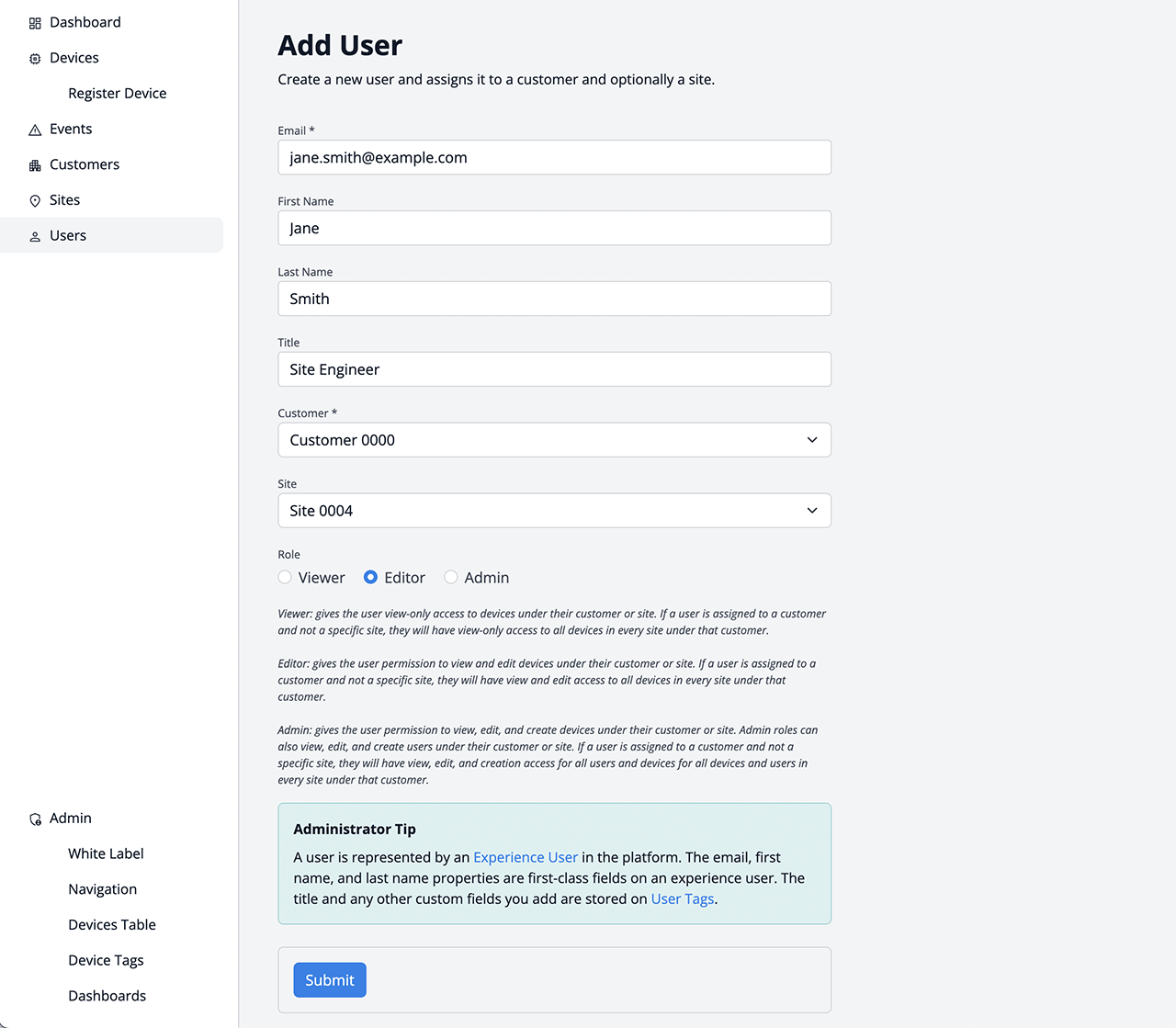
Task: Select the Viewer role radio button
Action: tap(285, 577)
